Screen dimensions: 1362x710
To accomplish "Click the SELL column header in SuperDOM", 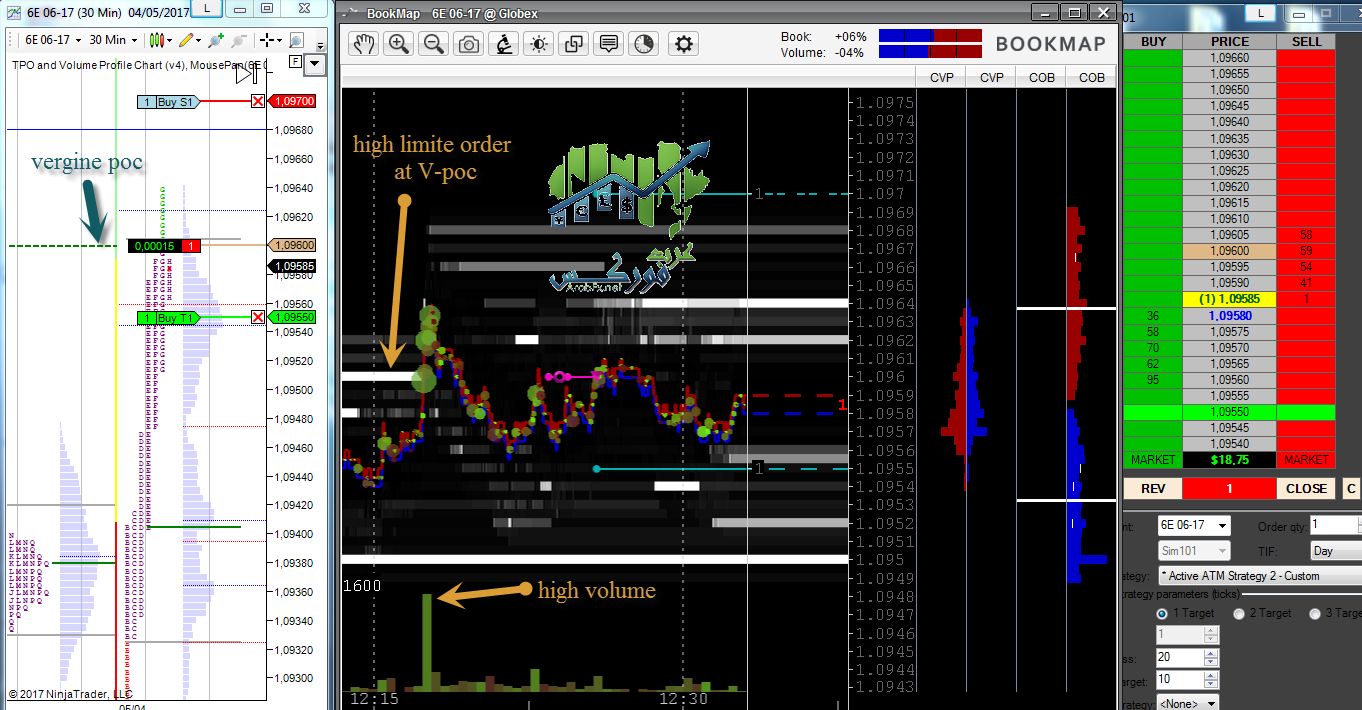I will (1306, 42).
